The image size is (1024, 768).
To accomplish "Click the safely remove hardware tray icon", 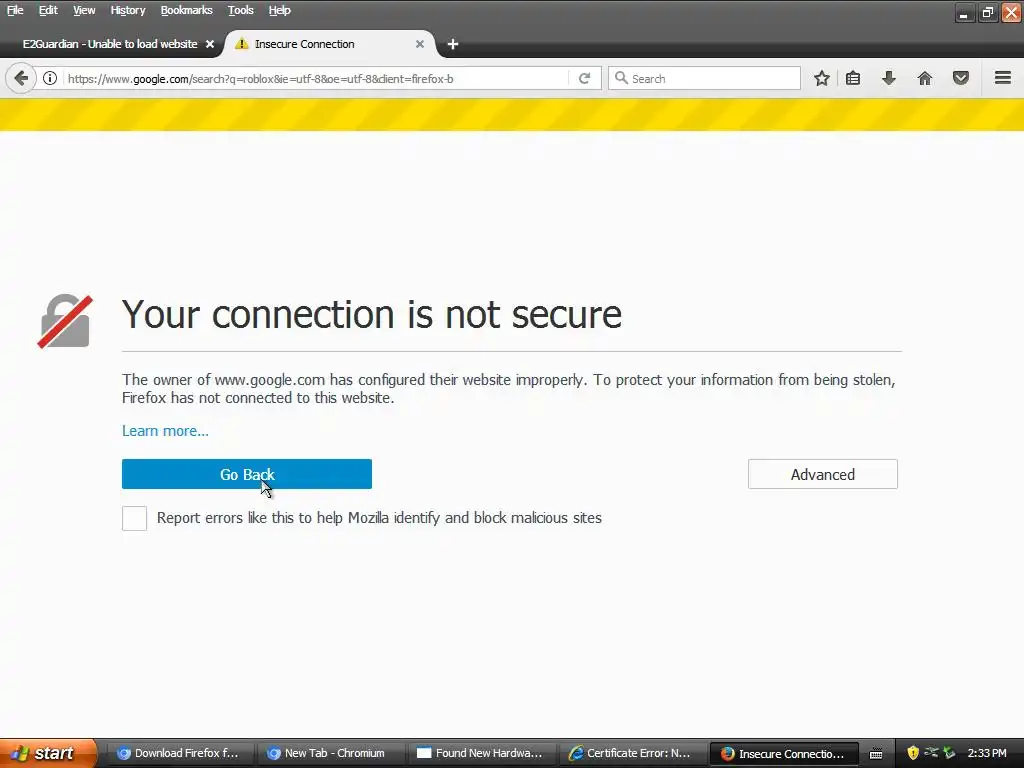I will click(x=949, y=753).
